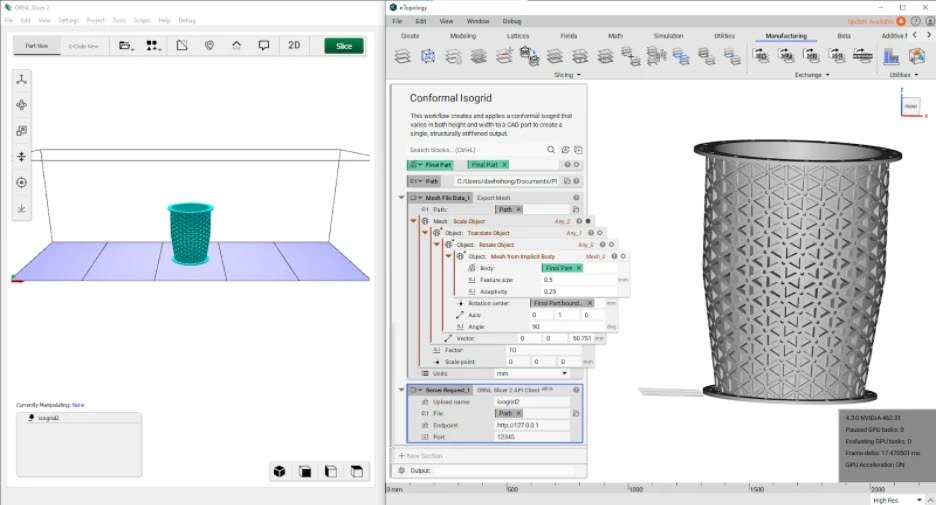The height and width of the screenshot is (505, 936).
Task: Collapse the Mesh File Data_1 section
Action: click(x=402, y=198)
